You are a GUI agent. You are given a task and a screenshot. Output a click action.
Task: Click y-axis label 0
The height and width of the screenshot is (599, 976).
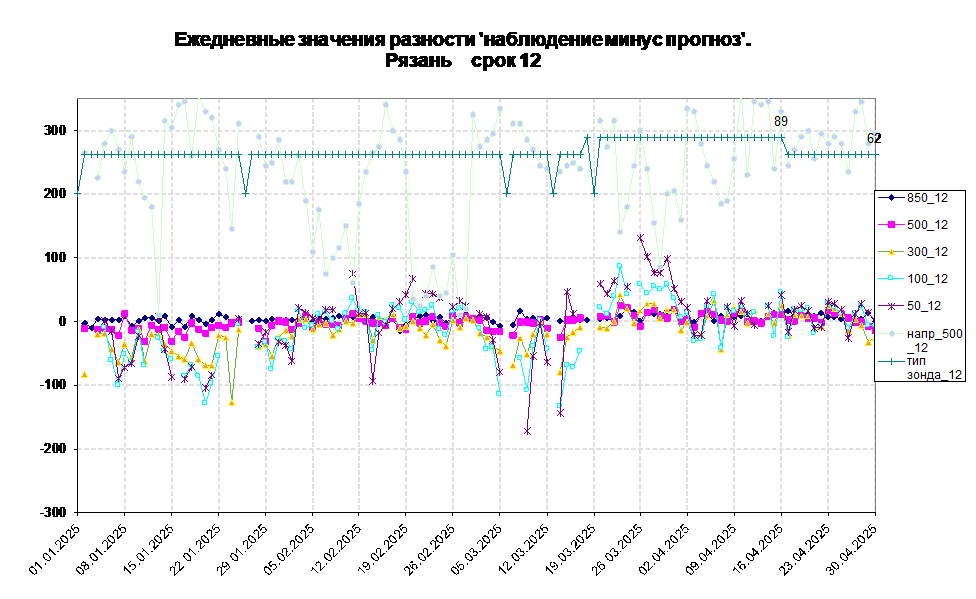click(x=62, y=321)
